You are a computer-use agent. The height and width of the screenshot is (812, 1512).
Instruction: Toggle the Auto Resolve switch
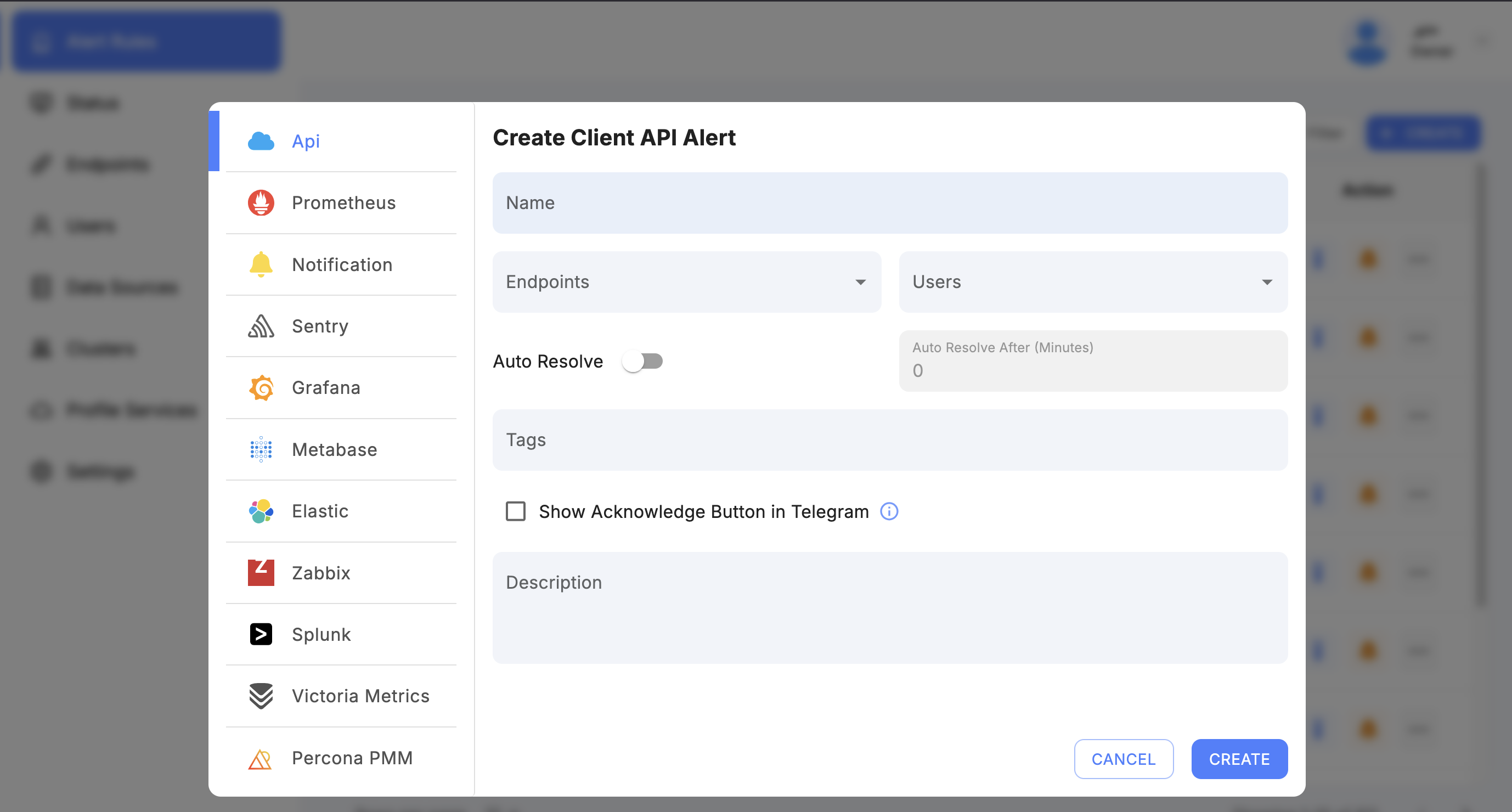coord(643,361)
